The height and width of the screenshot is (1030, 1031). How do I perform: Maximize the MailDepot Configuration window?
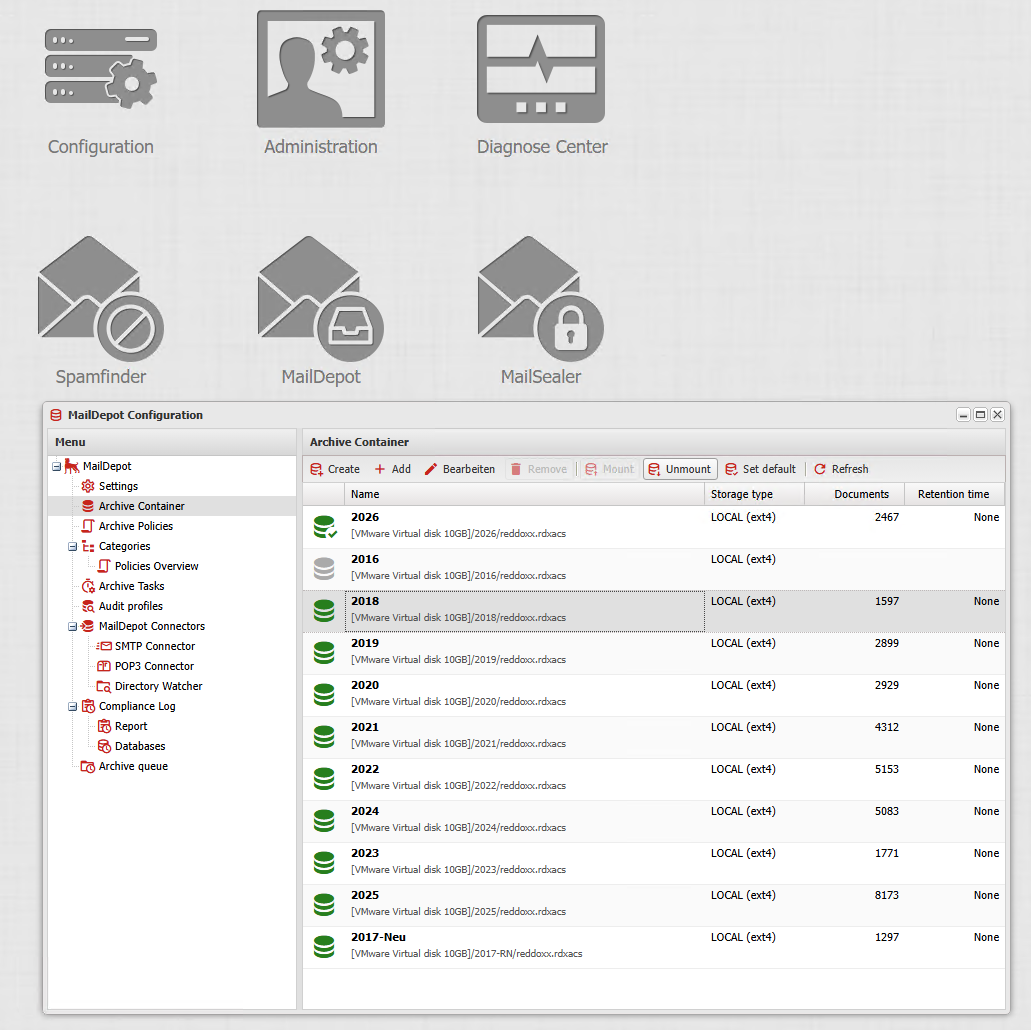point(980,414)
